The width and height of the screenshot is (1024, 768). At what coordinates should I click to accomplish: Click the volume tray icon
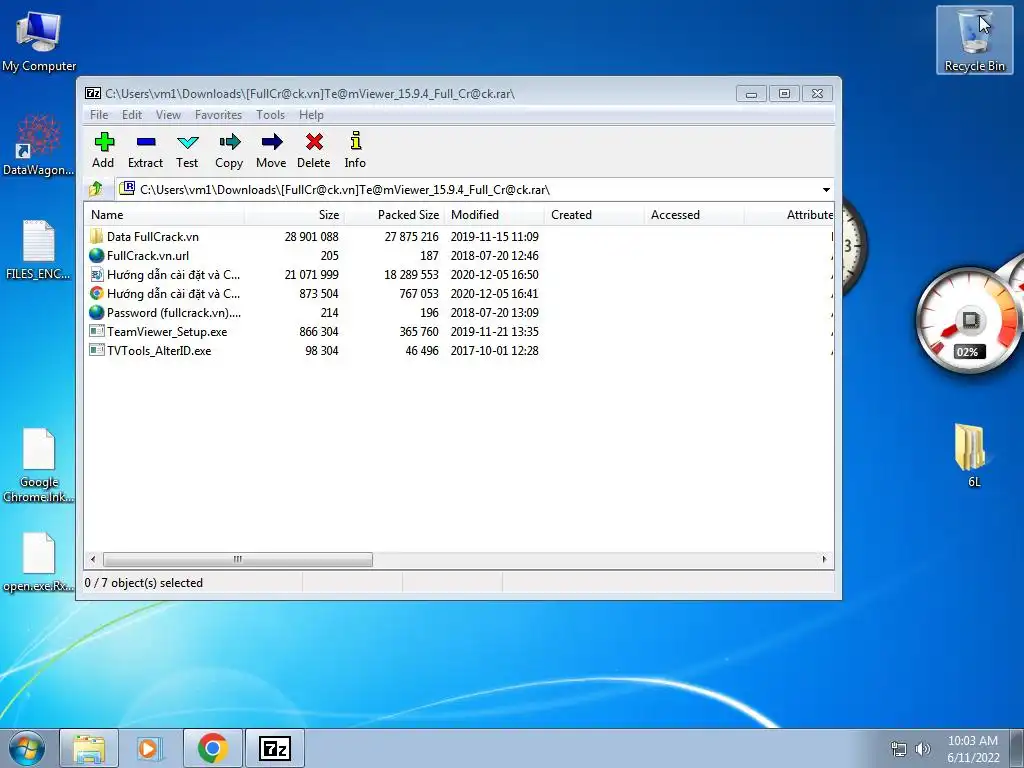(x=922, y=749)
